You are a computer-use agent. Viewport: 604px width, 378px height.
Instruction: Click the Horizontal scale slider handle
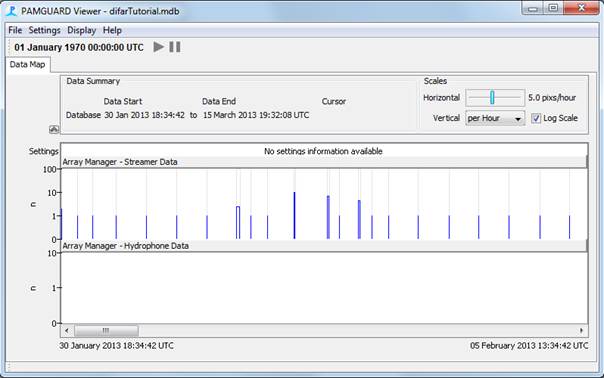point(492,97)
